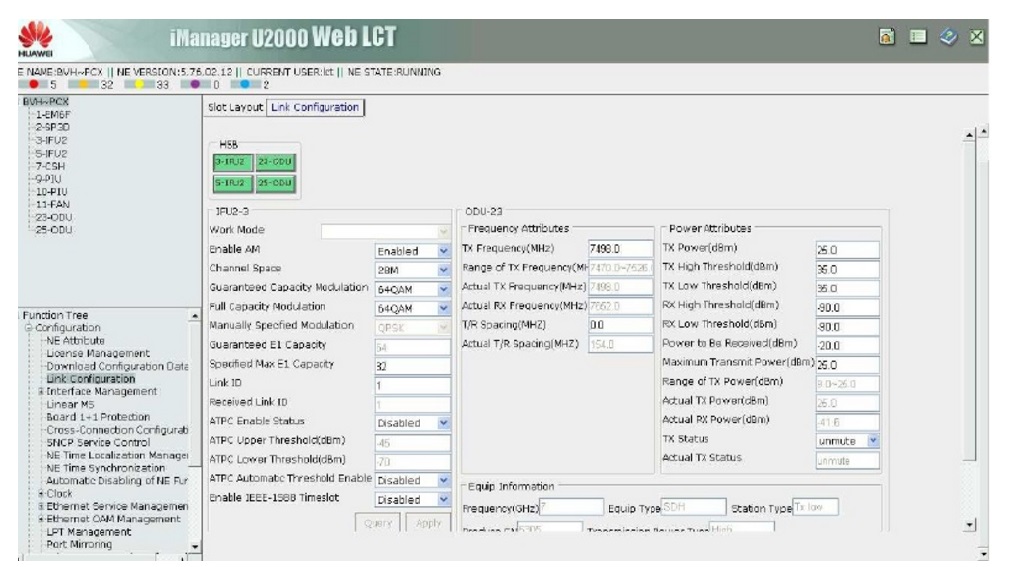Switch to the Slot Layout tab
This screenshot has height=567, width=1032.
pos(235,107)
